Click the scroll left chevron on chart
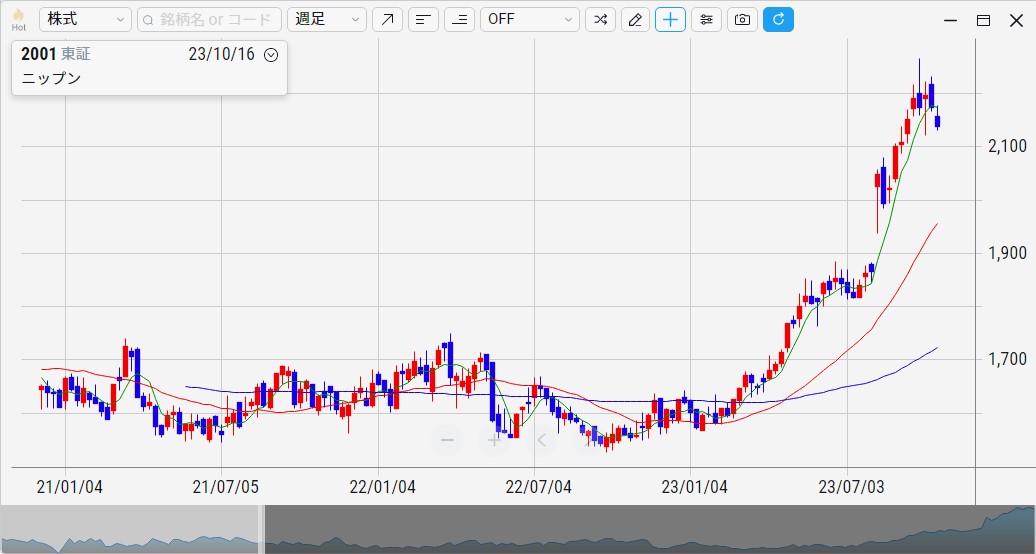This screenshot has width=1036, height=554. tap(541, 440)
